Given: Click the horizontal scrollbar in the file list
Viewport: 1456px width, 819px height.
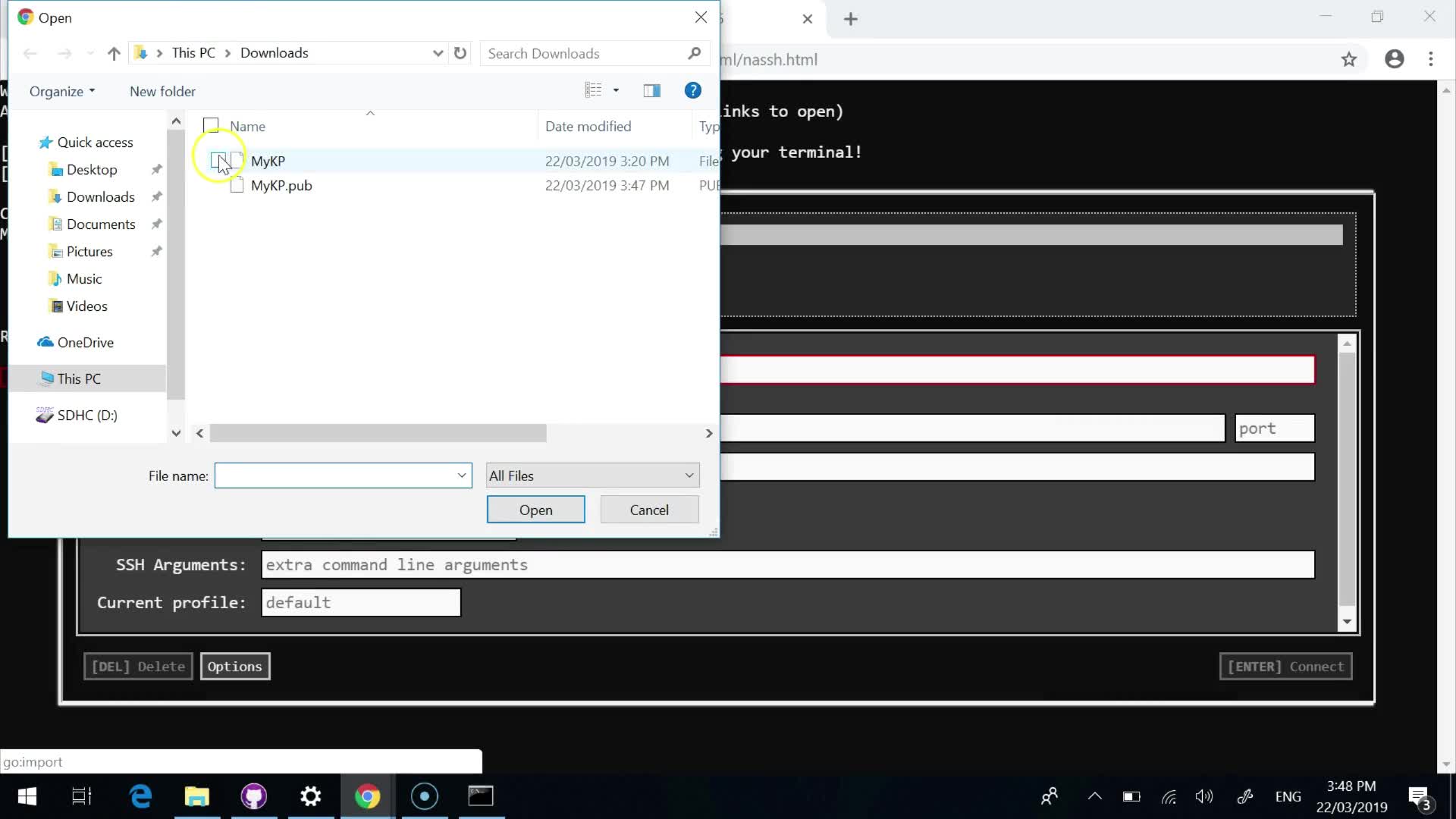Looking at the screenshot, I should coord(378,433).
